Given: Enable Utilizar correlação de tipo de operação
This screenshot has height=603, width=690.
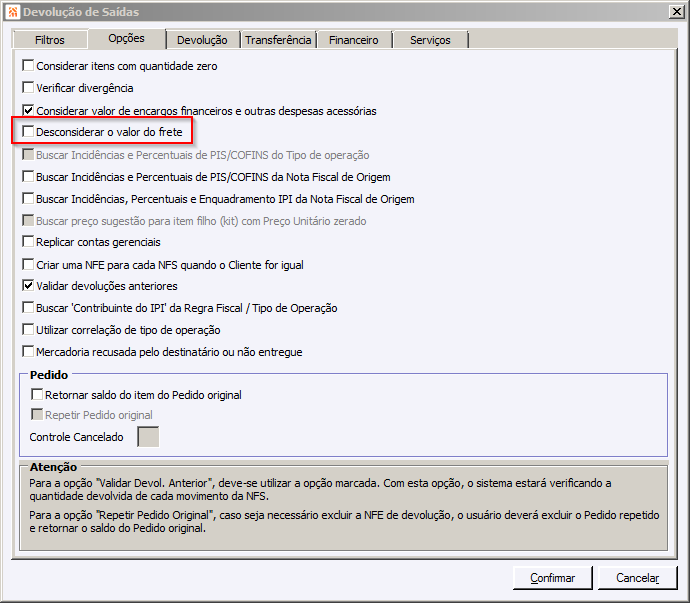Looking at the screenshot, I should [28, 330].
